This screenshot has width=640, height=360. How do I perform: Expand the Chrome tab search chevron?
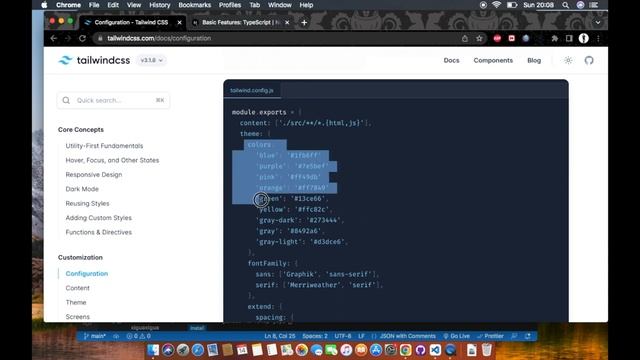coord(598,22)
